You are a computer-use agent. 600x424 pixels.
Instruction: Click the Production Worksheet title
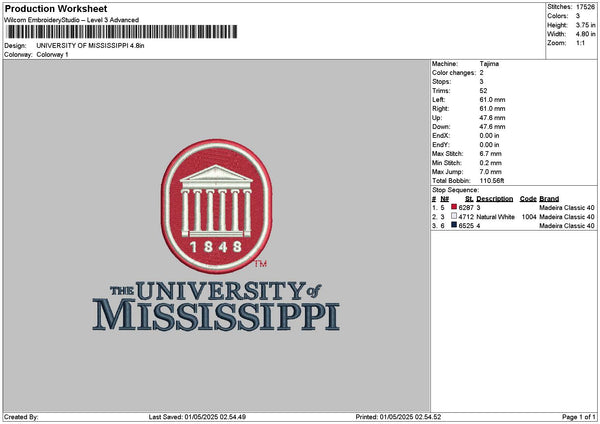[56, 8]
